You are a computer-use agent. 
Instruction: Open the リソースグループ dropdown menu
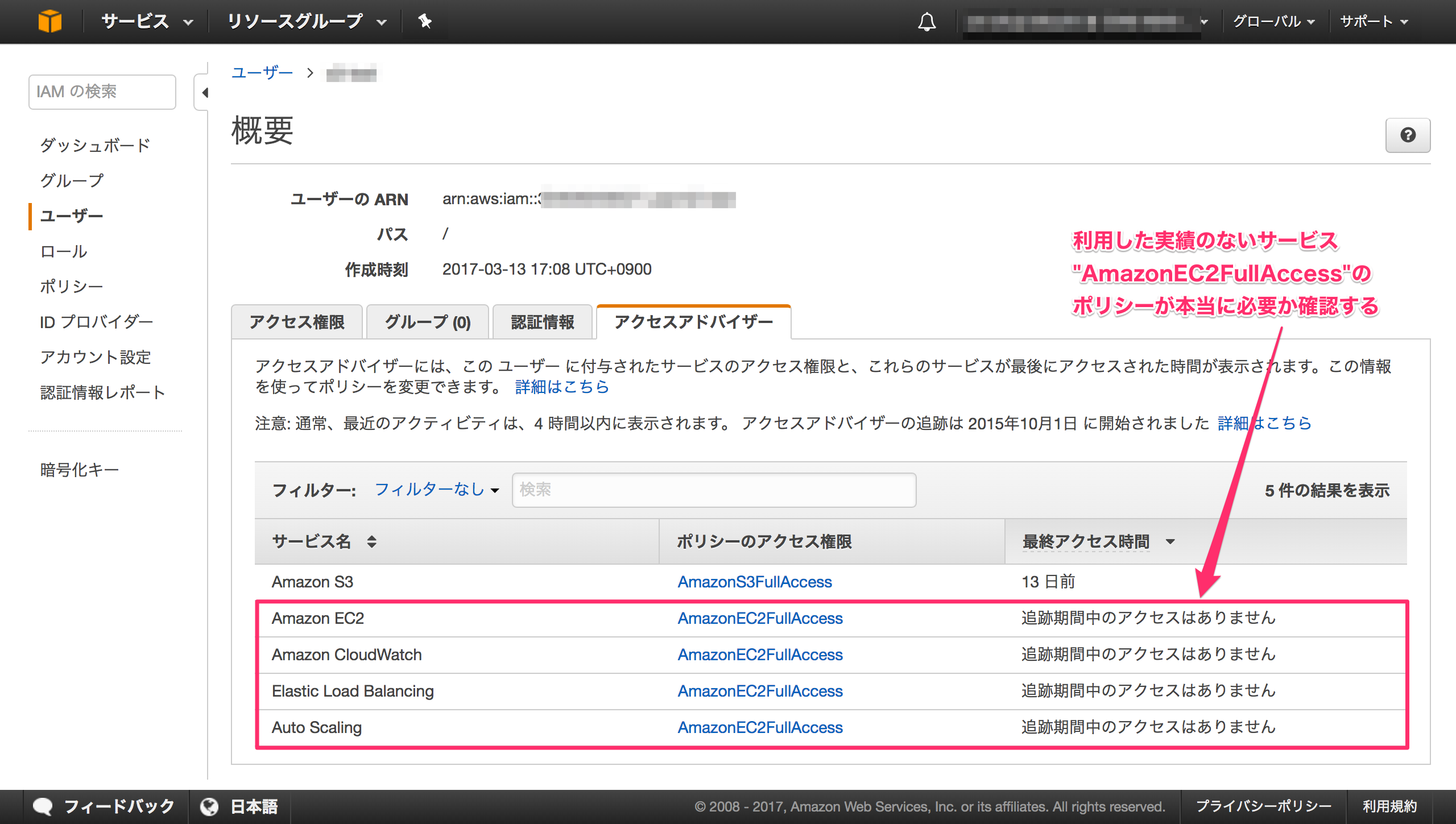(x=307, y=22)
